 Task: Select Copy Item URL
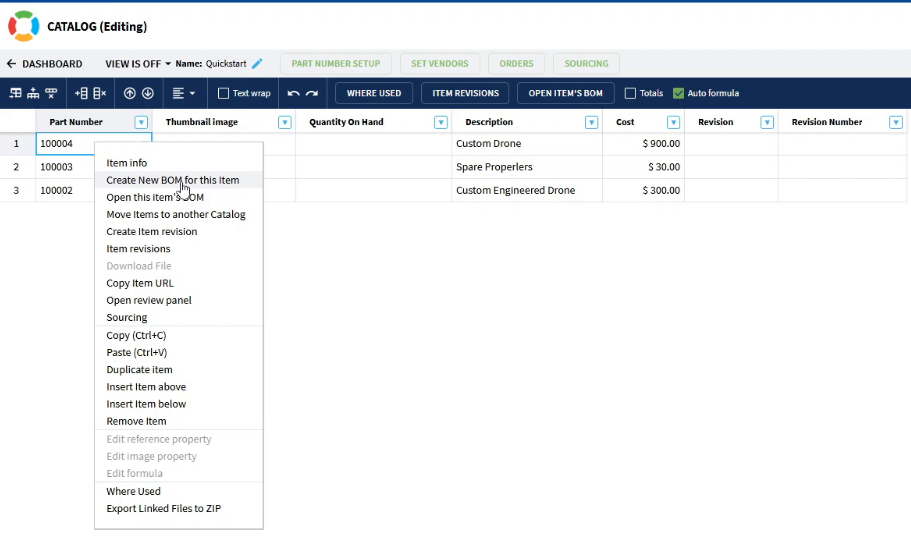tap(179, 283)
